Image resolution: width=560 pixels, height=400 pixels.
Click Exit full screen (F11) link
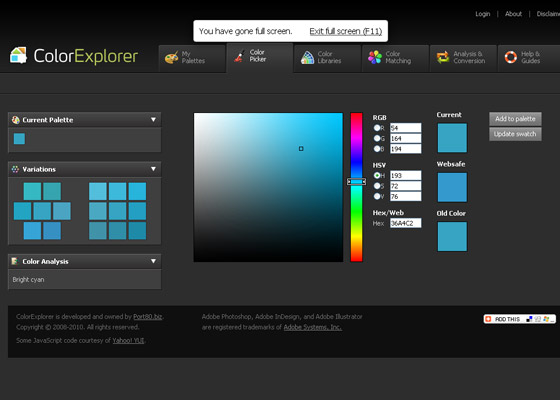tap(345, 31)
